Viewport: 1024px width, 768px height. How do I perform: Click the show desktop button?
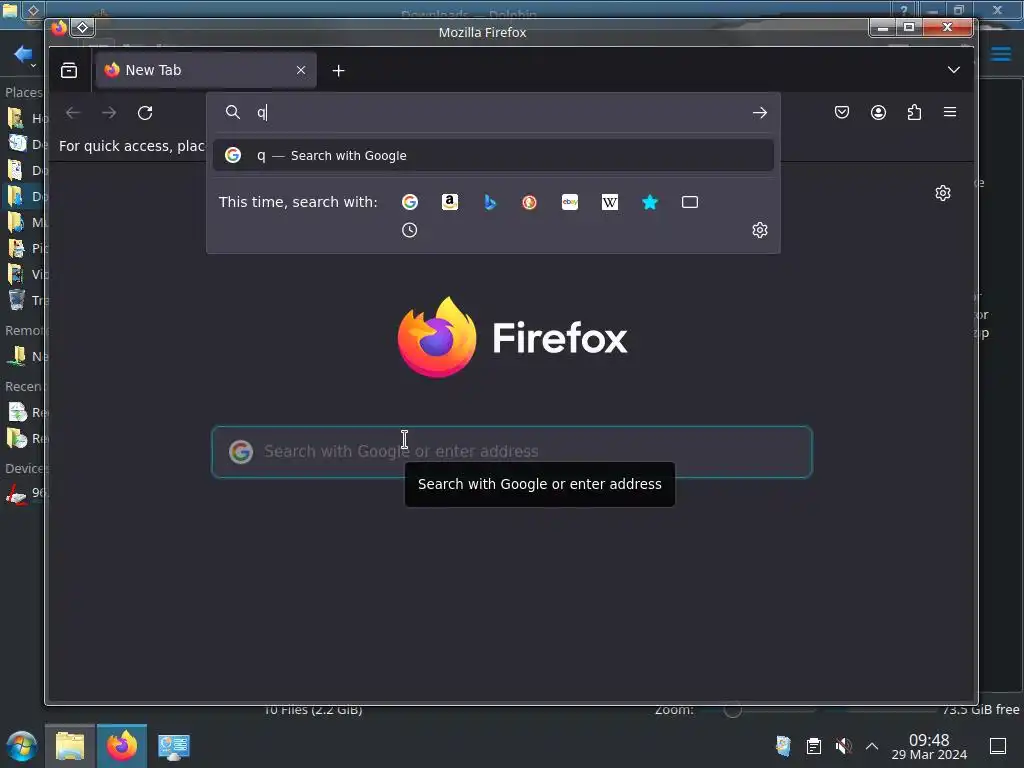pyautogui.click(x=998, y=746)
